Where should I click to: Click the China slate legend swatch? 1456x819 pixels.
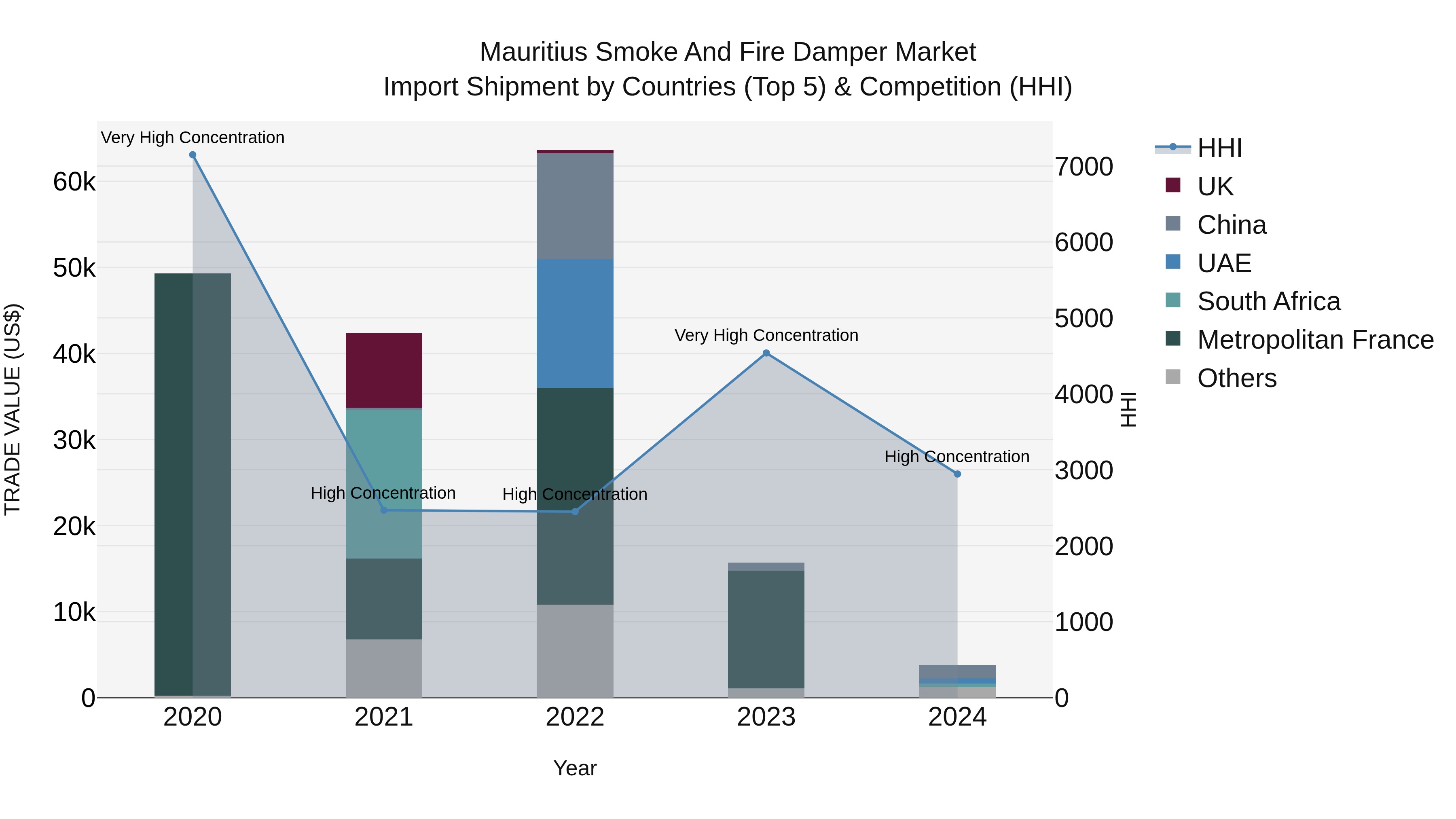[x=1173, y=223]
